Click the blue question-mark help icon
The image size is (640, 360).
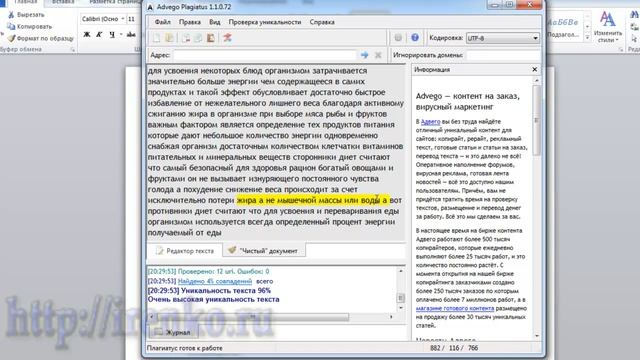click(415, 38)
